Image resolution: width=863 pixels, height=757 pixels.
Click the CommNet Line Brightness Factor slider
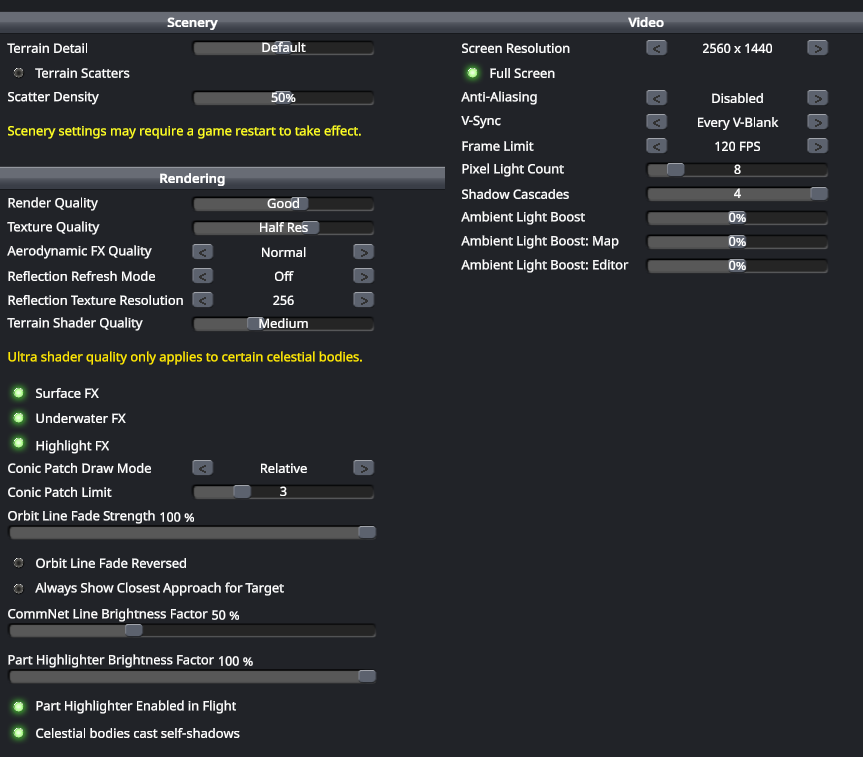[192, 631]
